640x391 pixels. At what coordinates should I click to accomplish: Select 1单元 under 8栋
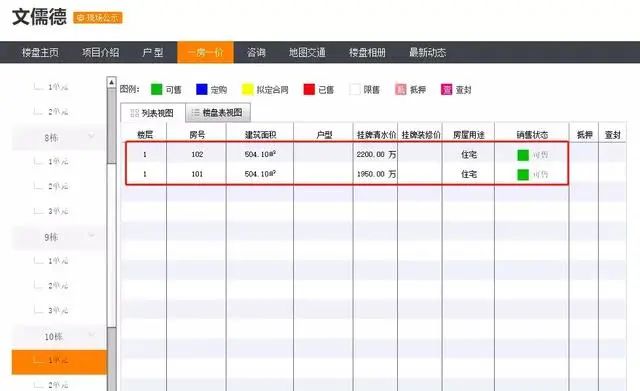(58, 162)
